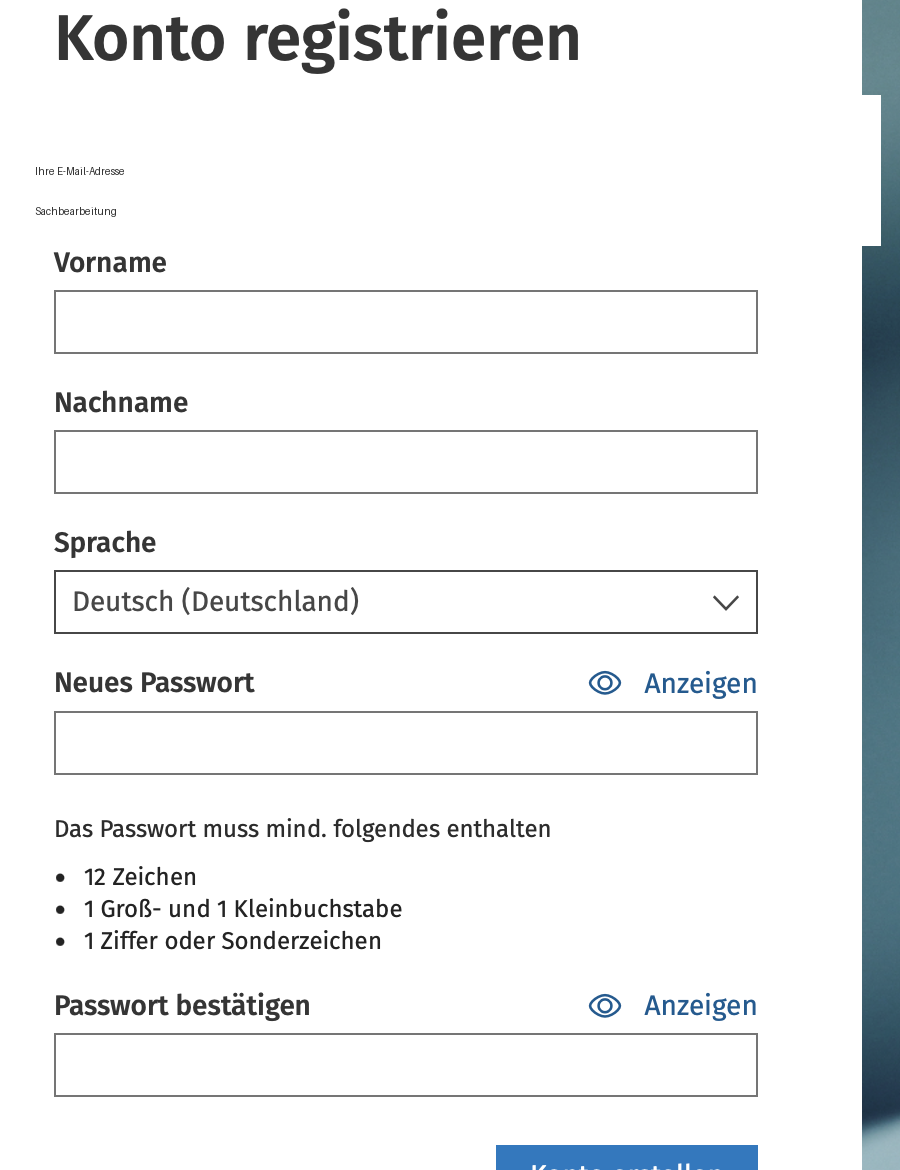Focus the Vorname input field
This screenshot has height=1170, width=900.
[x=406, y=322]
